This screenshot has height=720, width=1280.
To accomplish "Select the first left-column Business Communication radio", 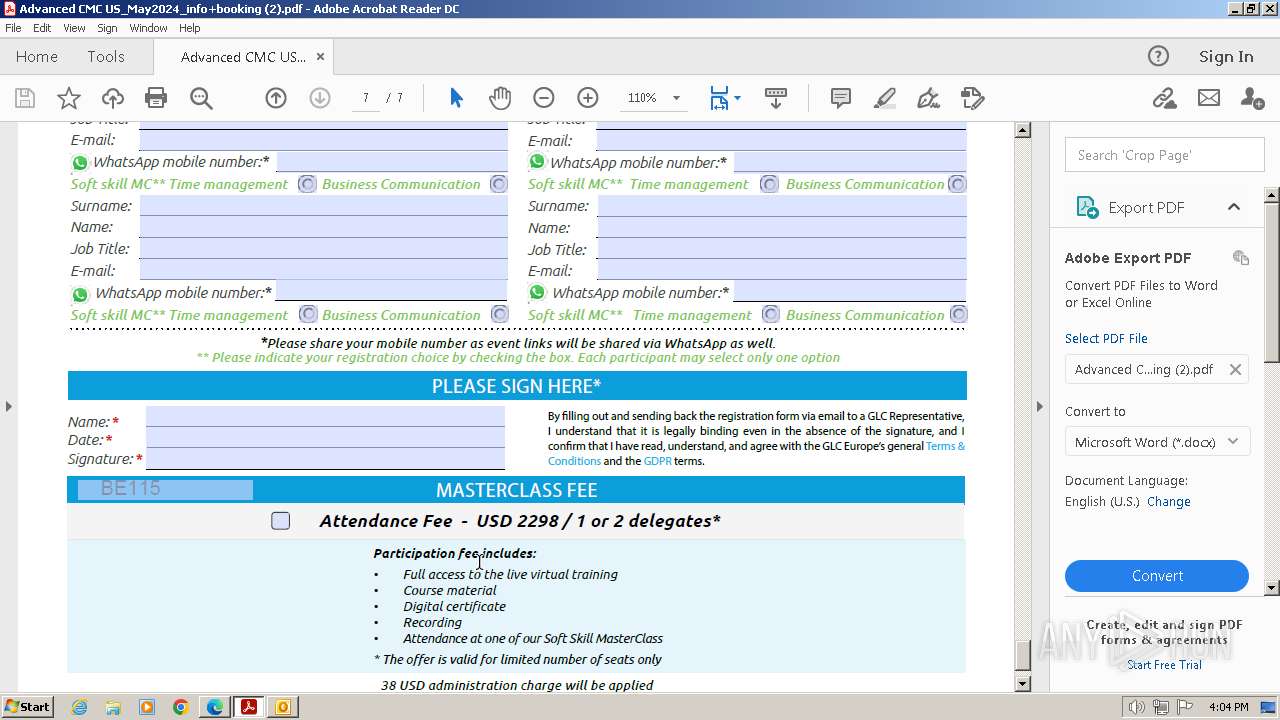I will [498, 184].
